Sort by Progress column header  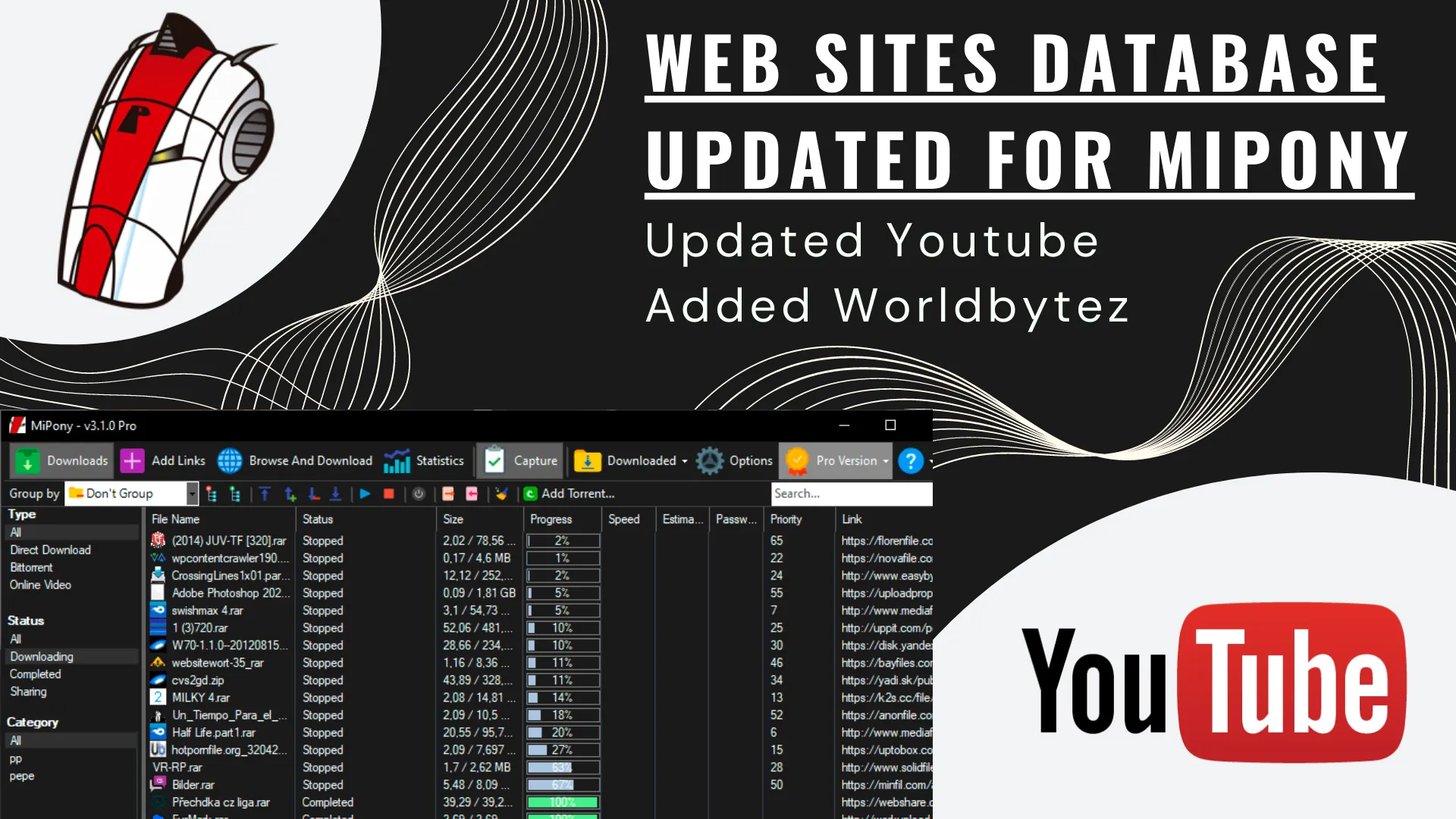click(563, 519)
